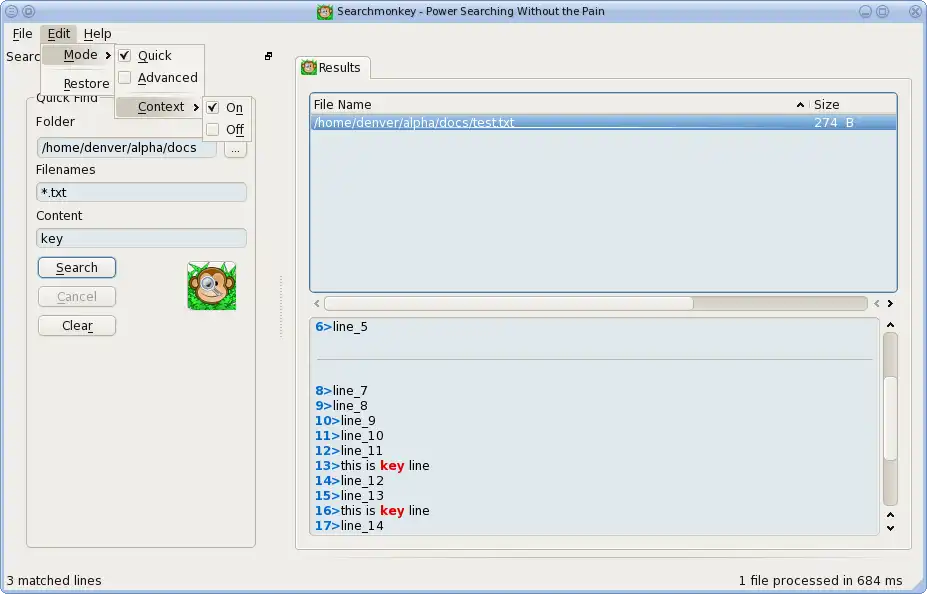Screen dimensions: 927x594
Task: Click the monkey icon on Results tab
Action: click(x=309, y=67)
